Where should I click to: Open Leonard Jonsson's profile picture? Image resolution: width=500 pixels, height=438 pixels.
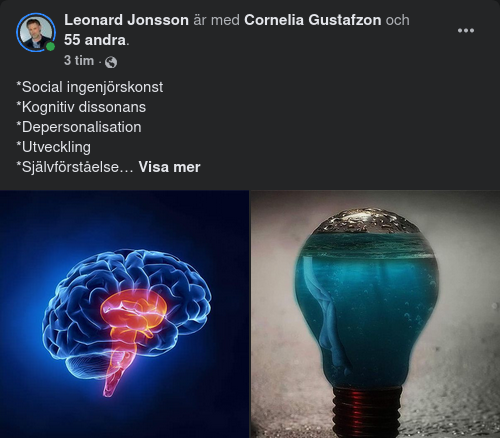click(x=36, y=32)
